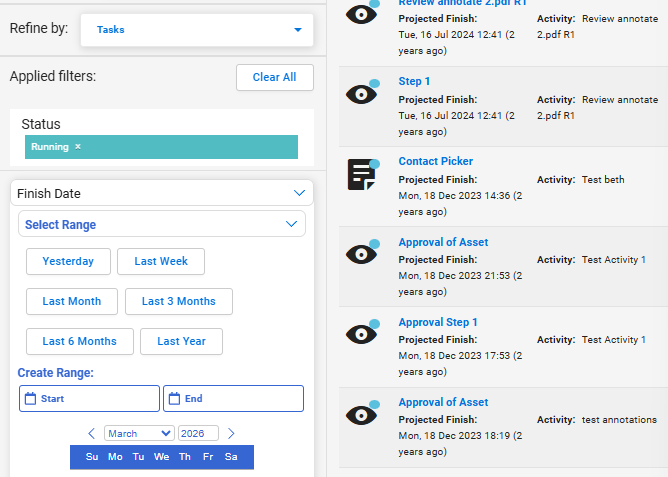Click calendar icon in End field
Viewport: 668px width, 477px height.
[x=174, y=399]
